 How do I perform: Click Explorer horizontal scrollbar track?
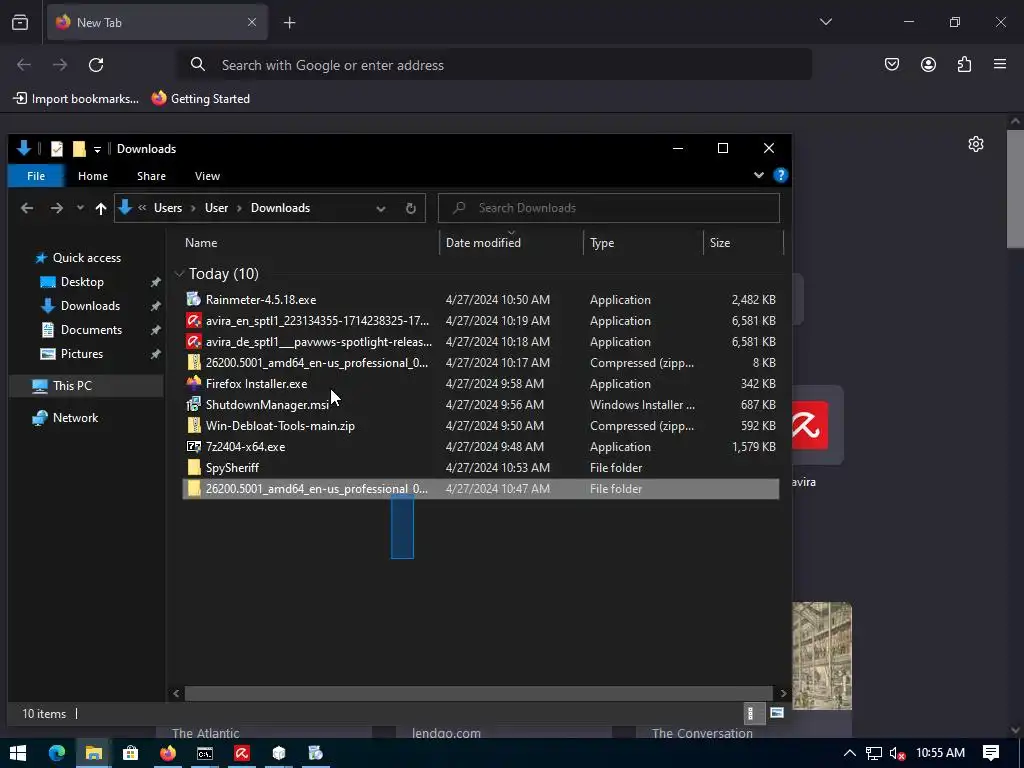coord(479,694)
